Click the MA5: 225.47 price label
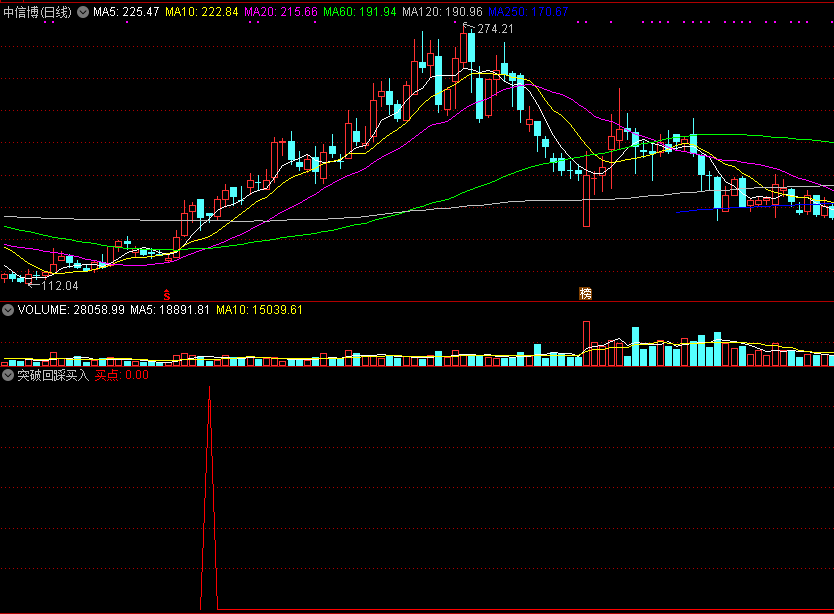Screen dimensions: 834x614 (x=126, y=12)
